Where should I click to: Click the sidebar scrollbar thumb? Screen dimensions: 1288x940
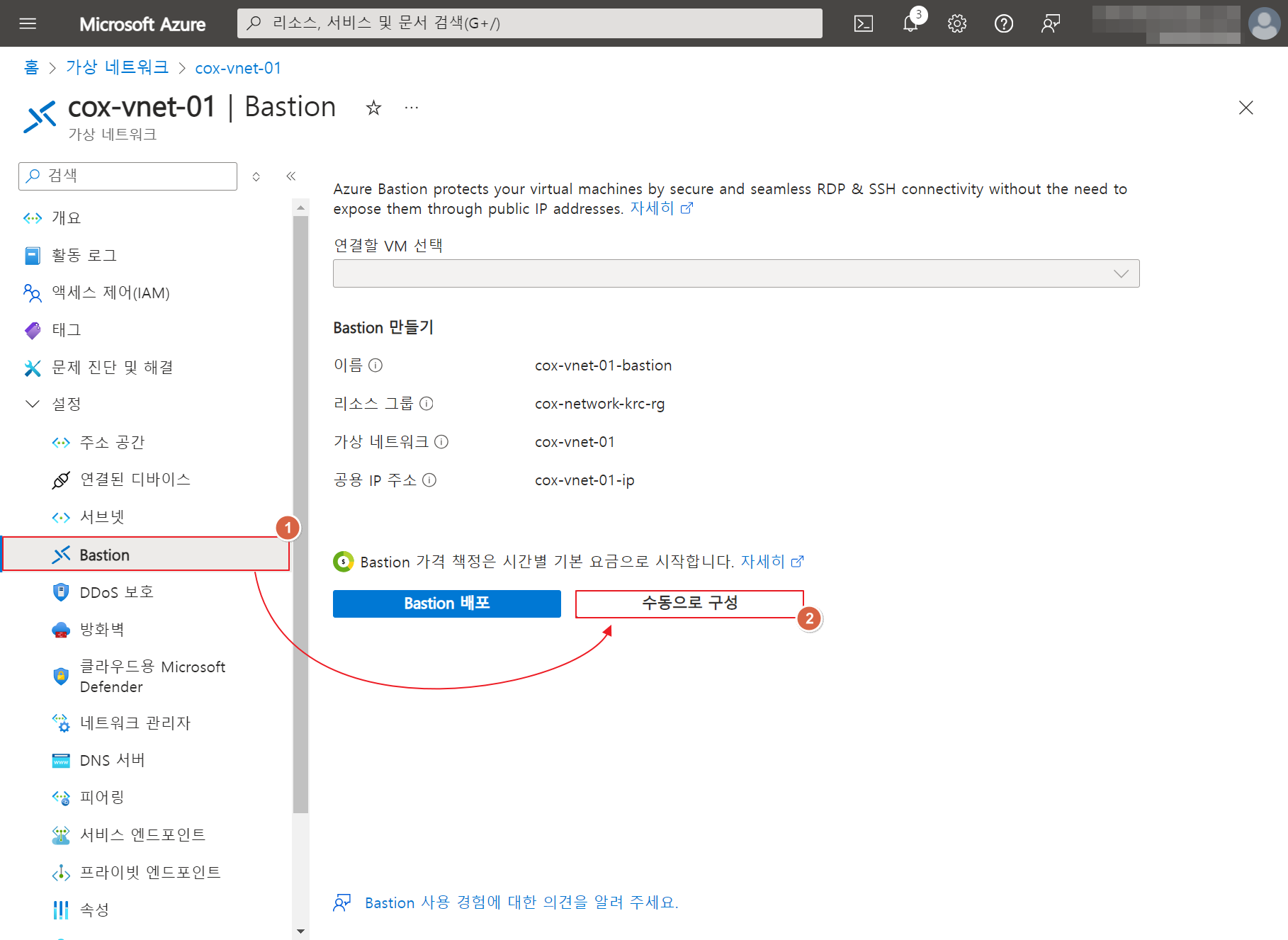[300, 514]
